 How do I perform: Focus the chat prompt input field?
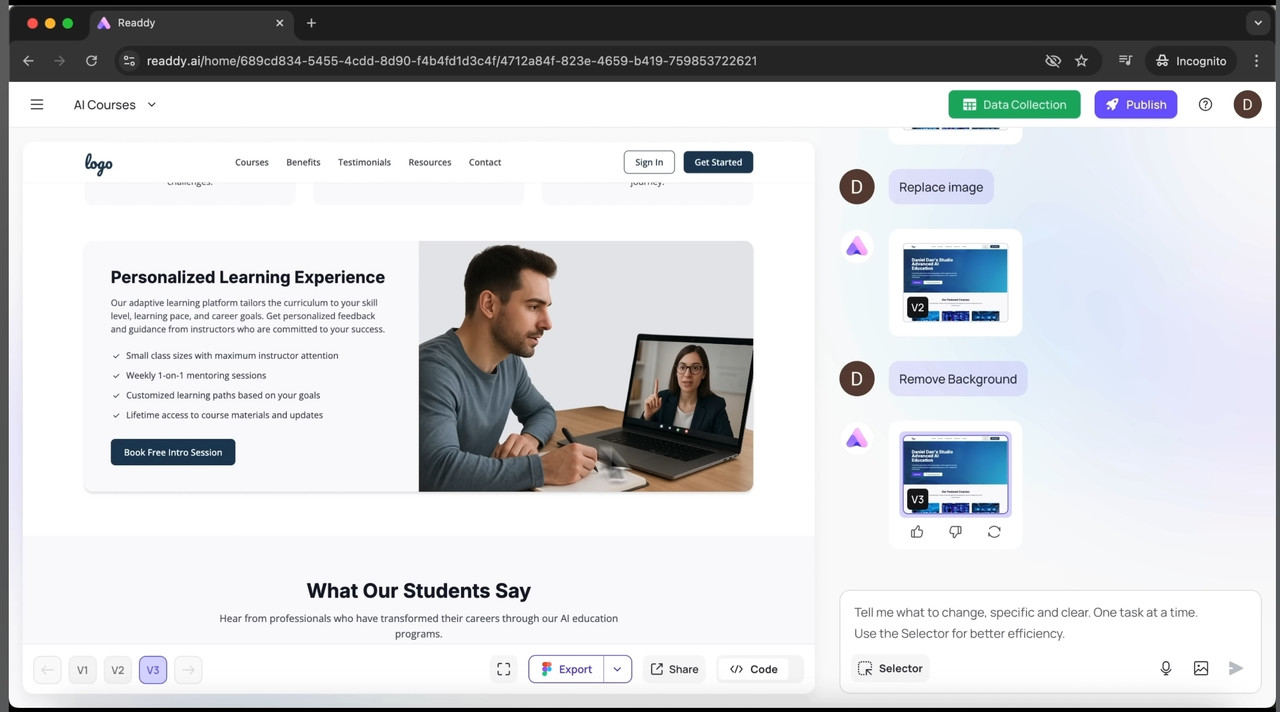click(x=1050, y=623)
